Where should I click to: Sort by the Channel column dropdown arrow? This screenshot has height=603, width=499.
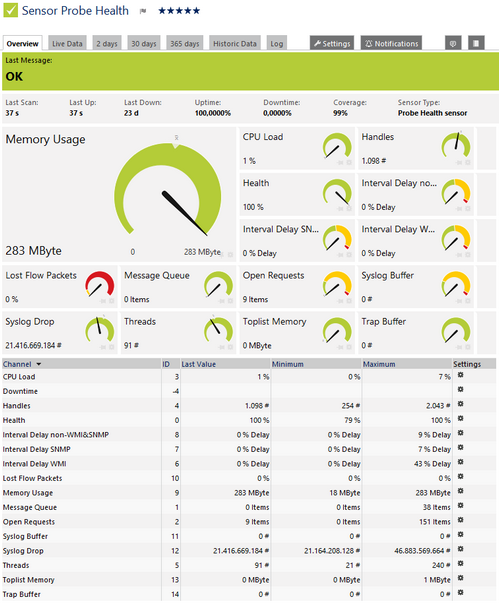click(38, 364)
